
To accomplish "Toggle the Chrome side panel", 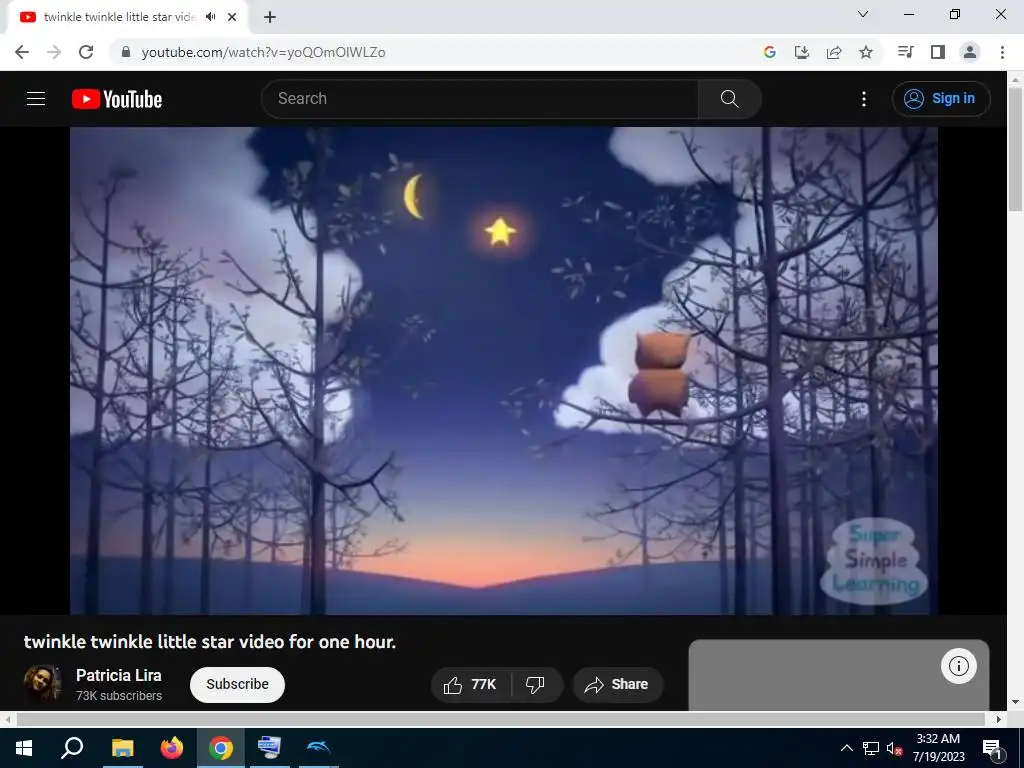I will pyautogui.click(x=938, y=52).
